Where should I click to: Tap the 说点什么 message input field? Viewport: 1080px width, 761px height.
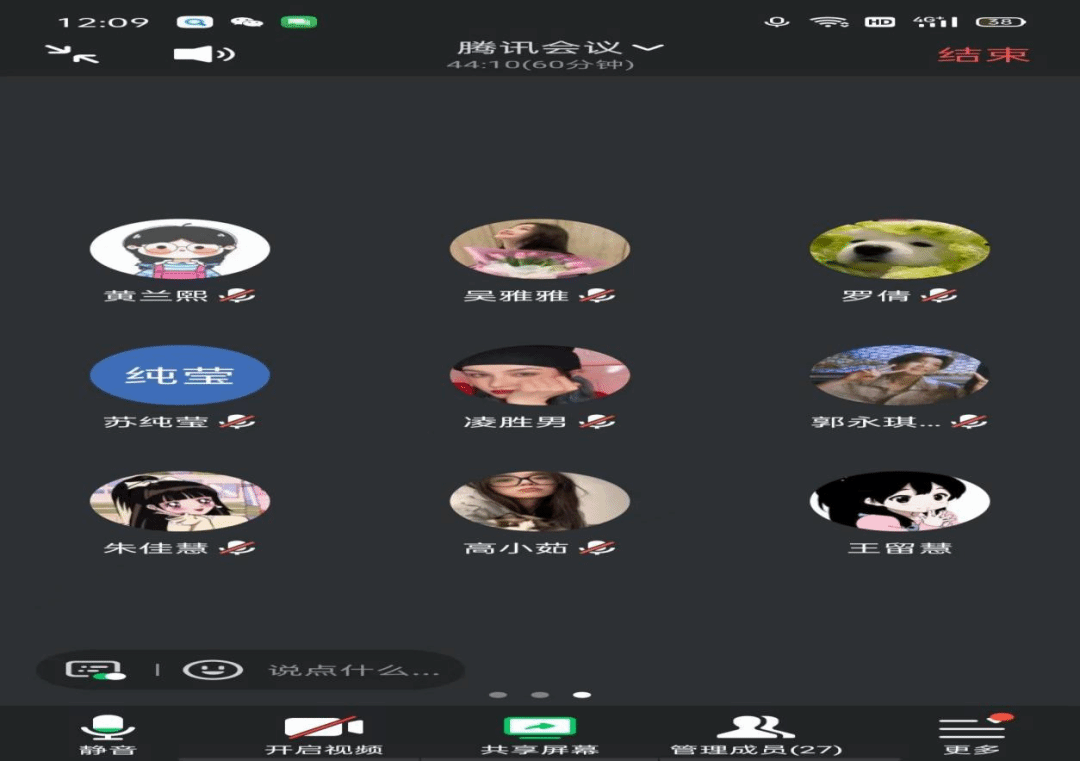[353, 670]
